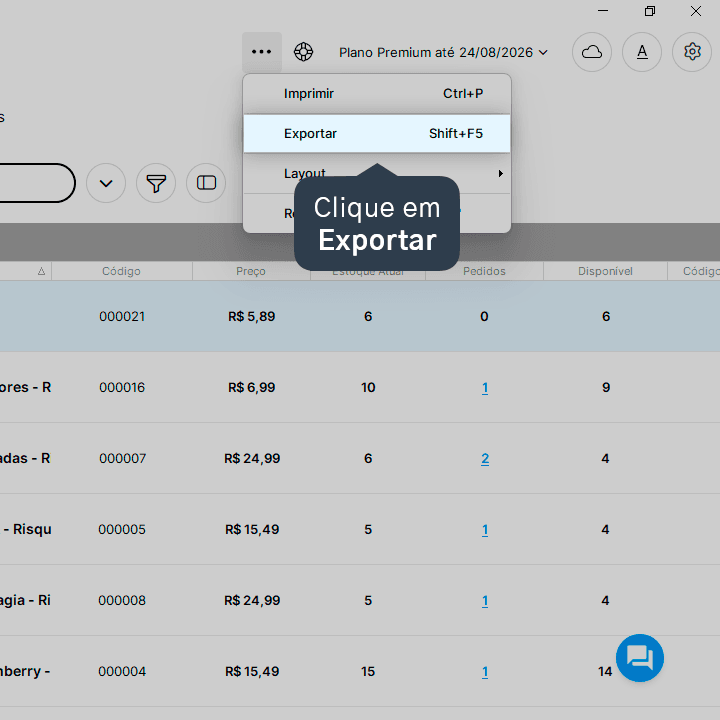
Task: Open the Pedidos link for code 000016
Action: 485,388
